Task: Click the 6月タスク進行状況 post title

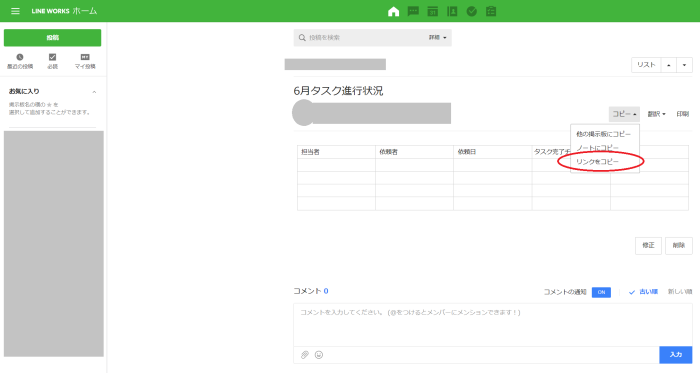Action: click(x=338, y=91)
